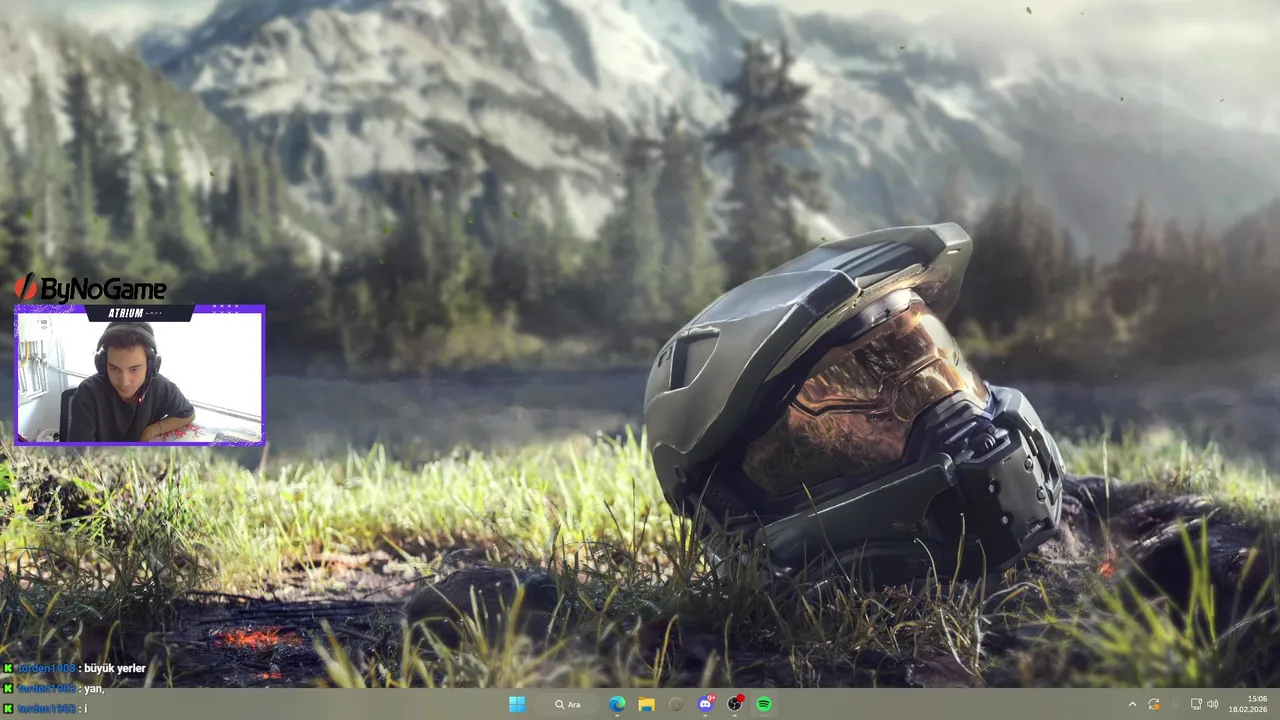Open Microsoft Edge from the taskbar
Viewport: 1280px width, 720px height.
click(x=618, y=704)
